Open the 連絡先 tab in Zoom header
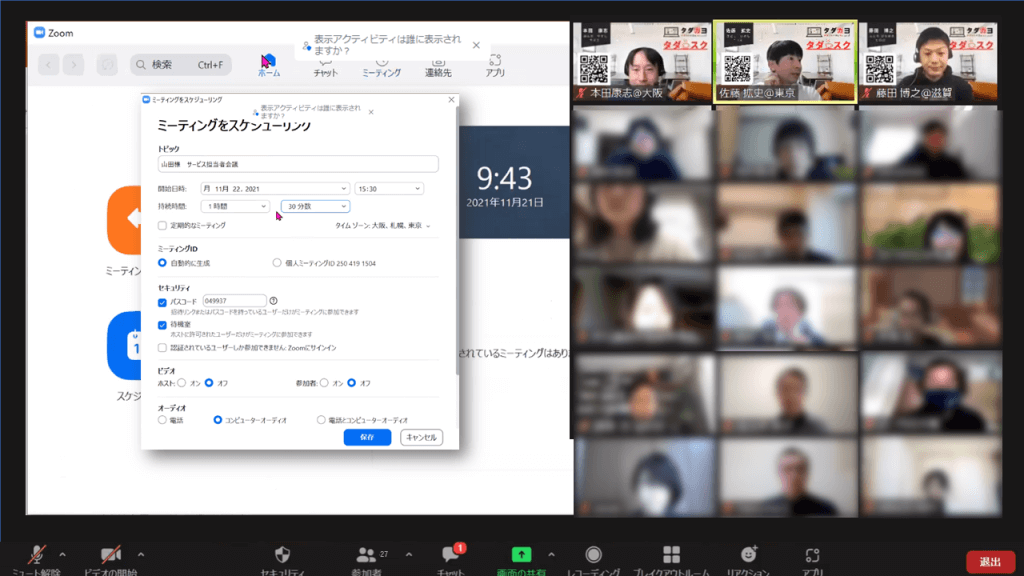 pos(438,68)
